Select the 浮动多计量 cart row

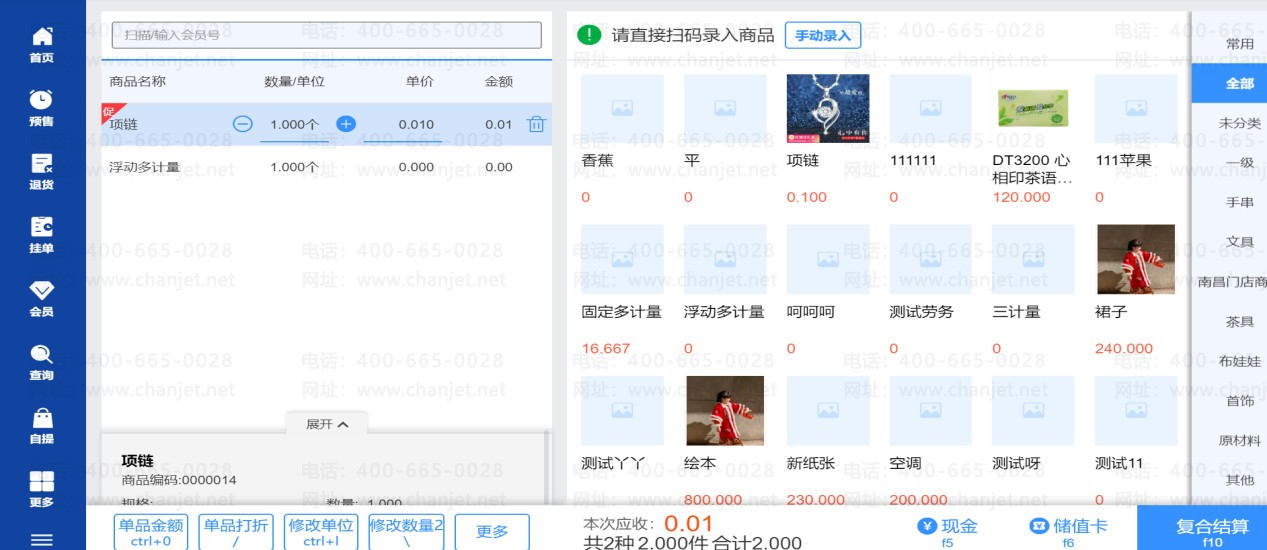(326, 167)
